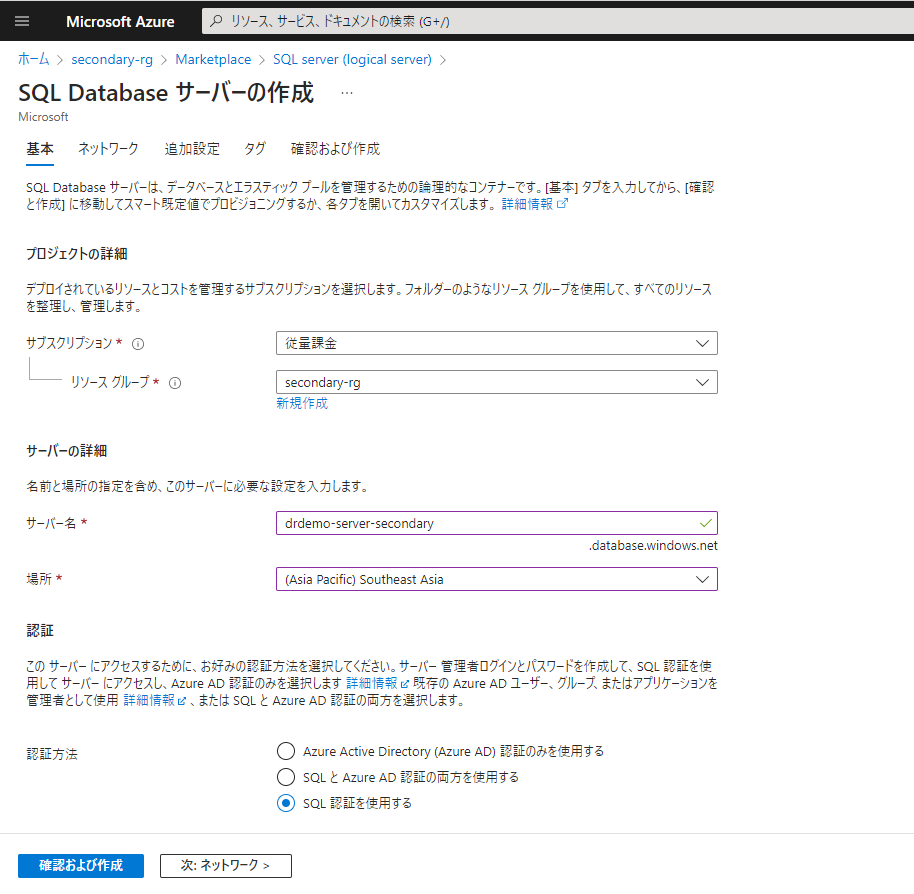Click the green checkmark in server name field
Viewport: 914px width, 894px height.
tap(705, 523)
